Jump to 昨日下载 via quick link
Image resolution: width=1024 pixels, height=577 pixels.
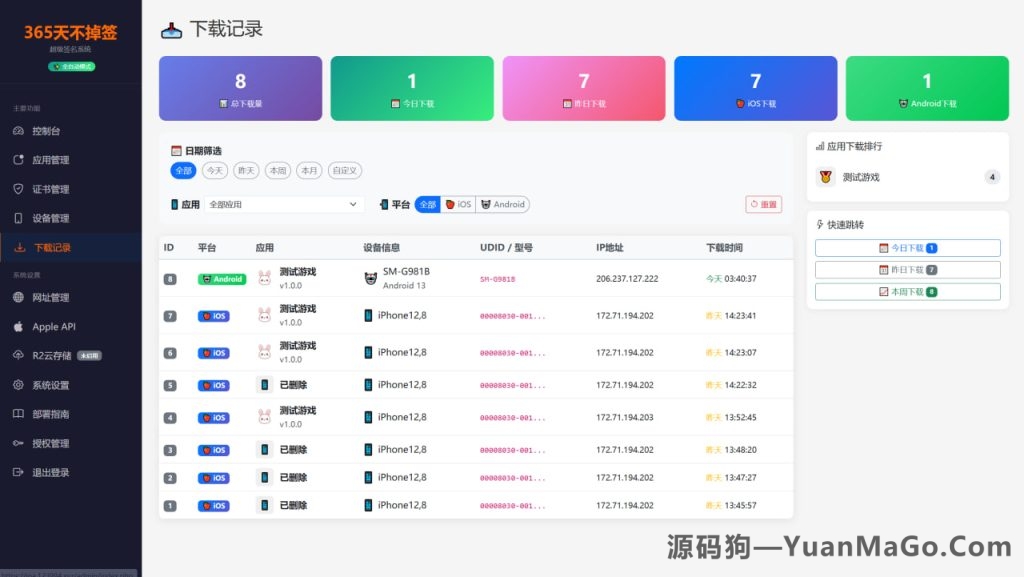click(x=907, y=269)
